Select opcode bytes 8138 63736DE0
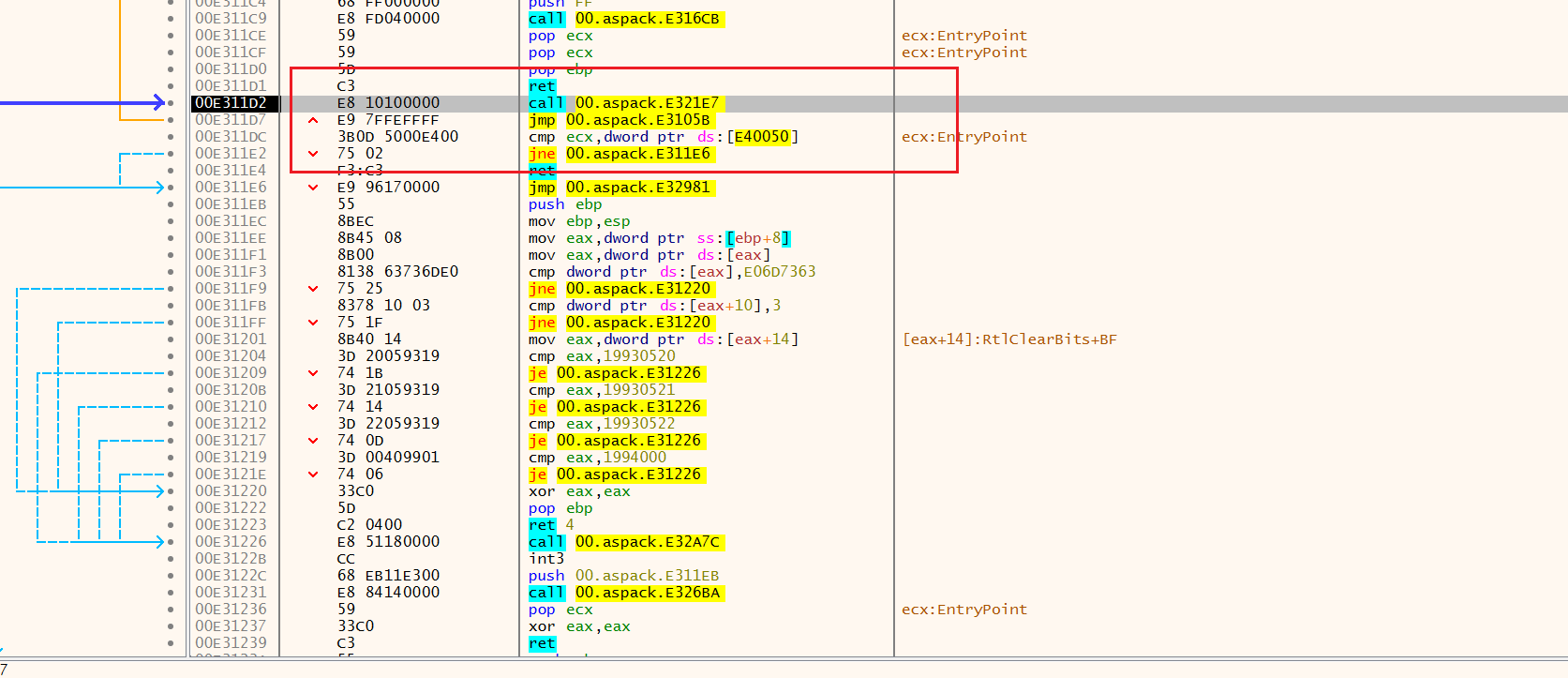 click(x=397, y=272)
